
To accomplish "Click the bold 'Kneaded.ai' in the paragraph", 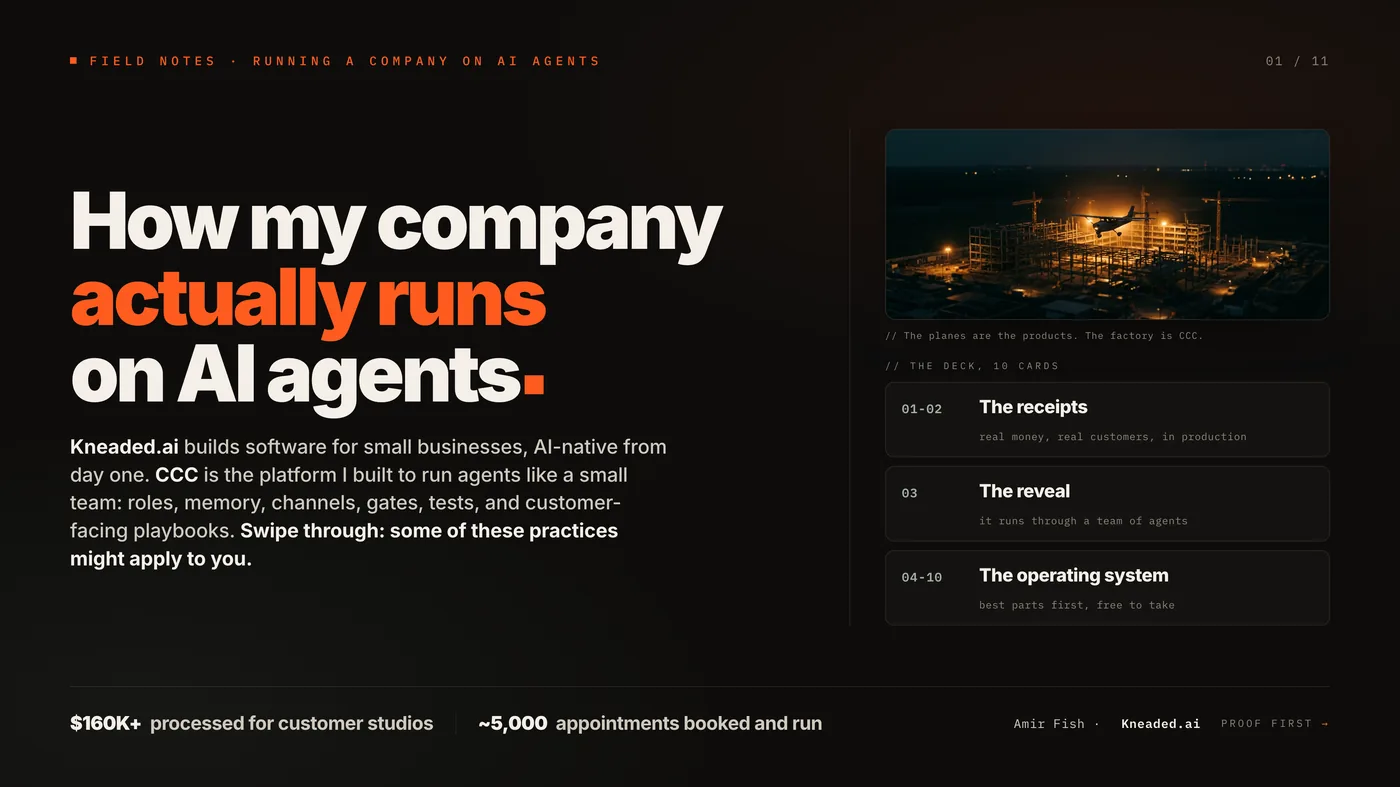I will (x=124, y=447).
